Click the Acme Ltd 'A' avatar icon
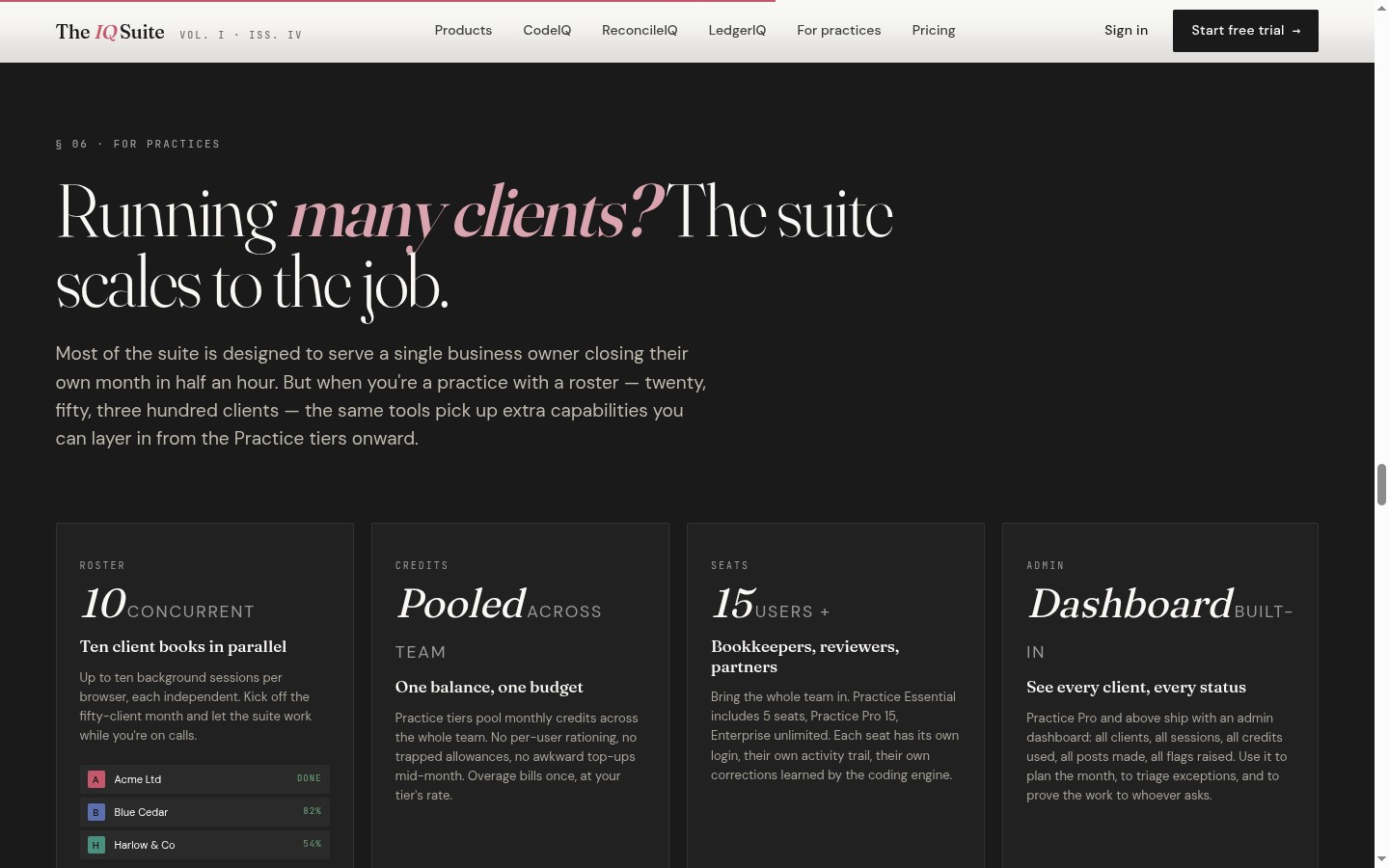Screen dimensions: 1389x868 (x=95, y=779)
